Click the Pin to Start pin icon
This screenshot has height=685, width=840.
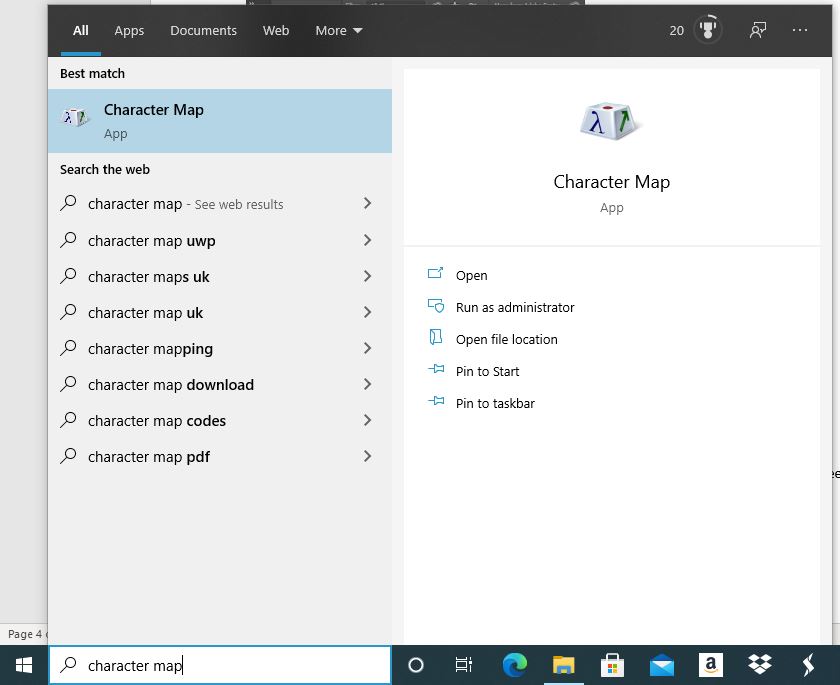436,369
